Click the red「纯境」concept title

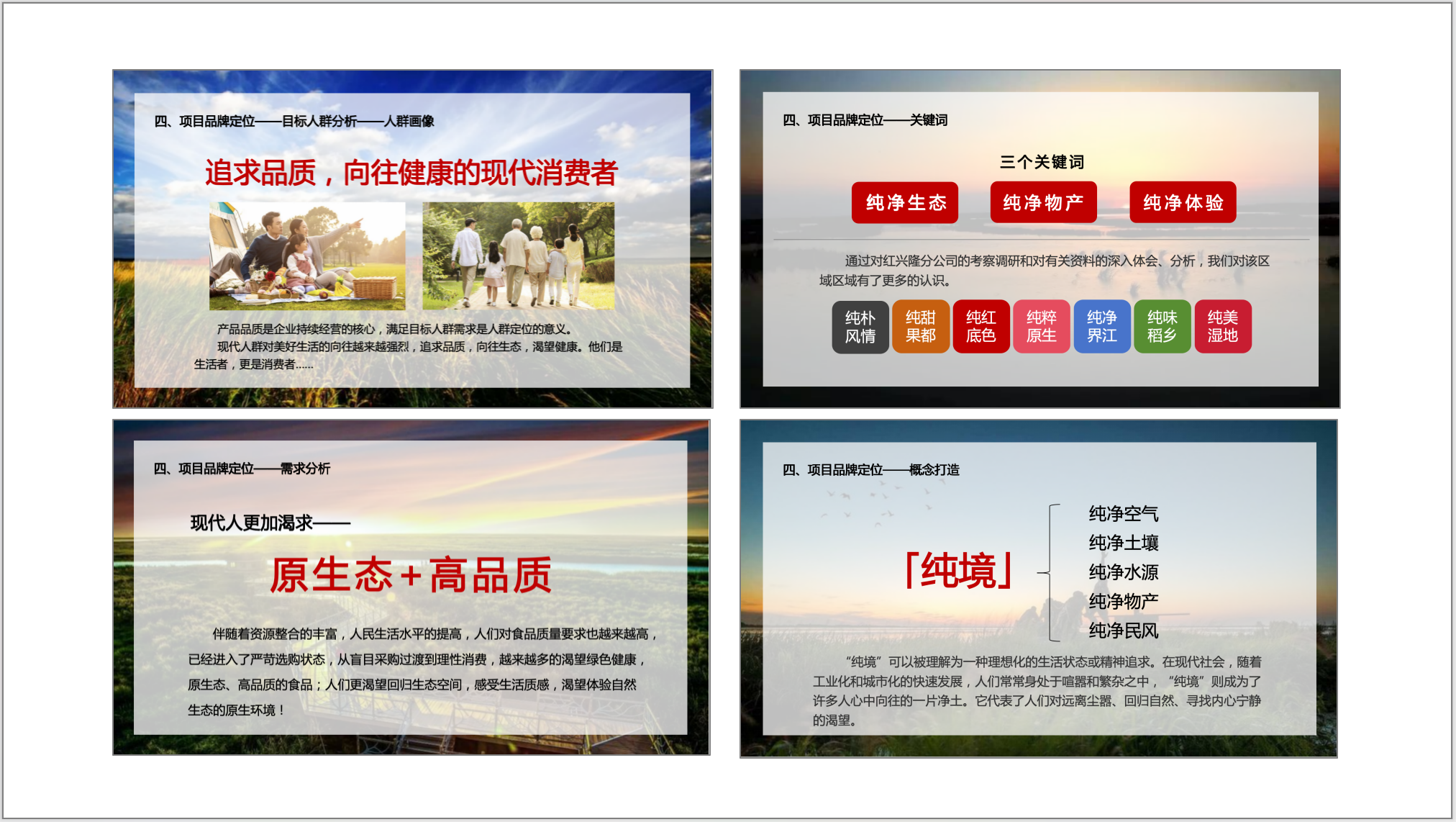(x=959, y=572)
